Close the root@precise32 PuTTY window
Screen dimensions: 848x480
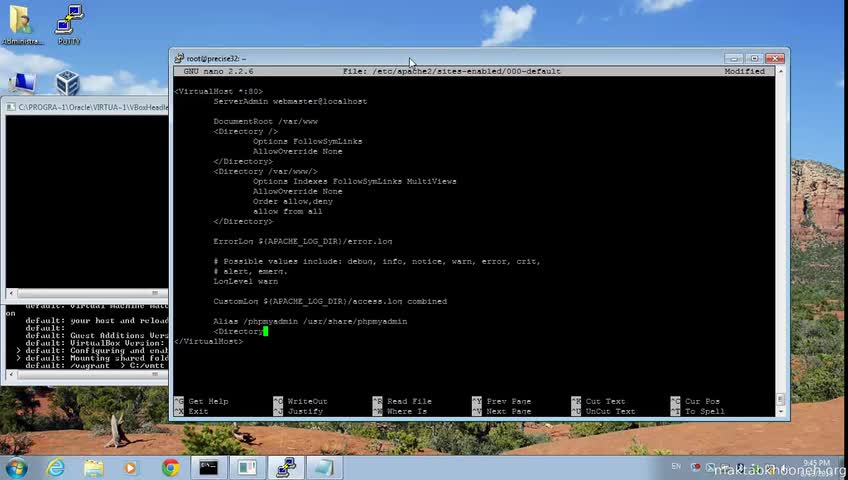(x=775, y=58)
